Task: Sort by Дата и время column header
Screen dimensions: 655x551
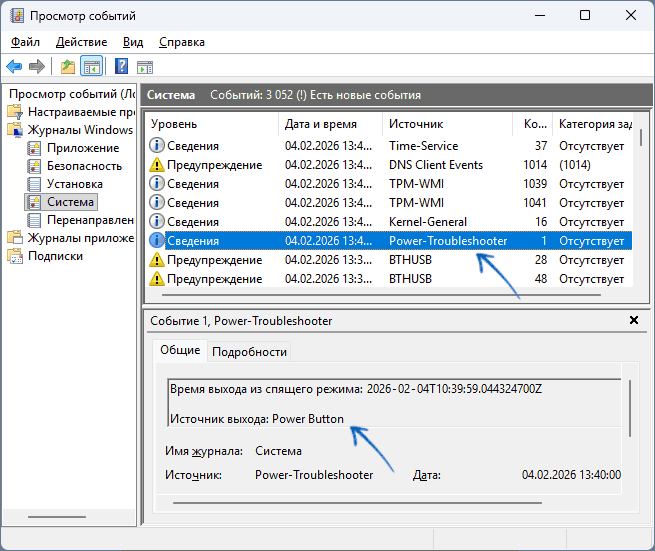Action: 318,124
